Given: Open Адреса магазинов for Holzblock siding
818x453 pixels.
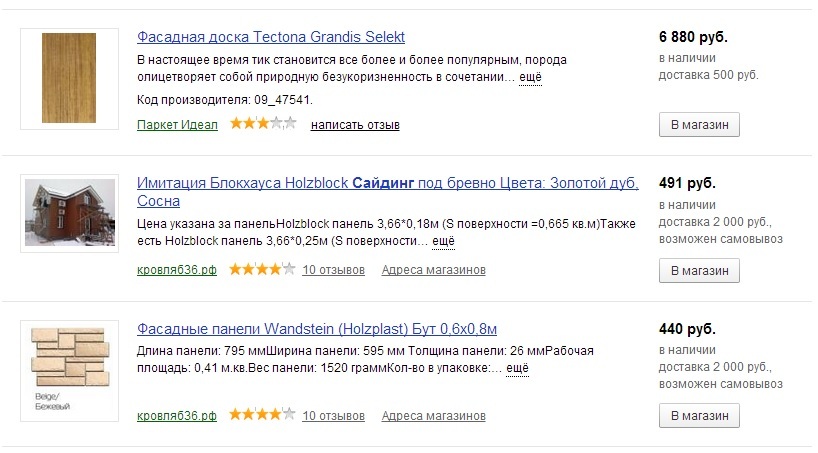Looking at the screenshot, I should [x=434, y=270].
